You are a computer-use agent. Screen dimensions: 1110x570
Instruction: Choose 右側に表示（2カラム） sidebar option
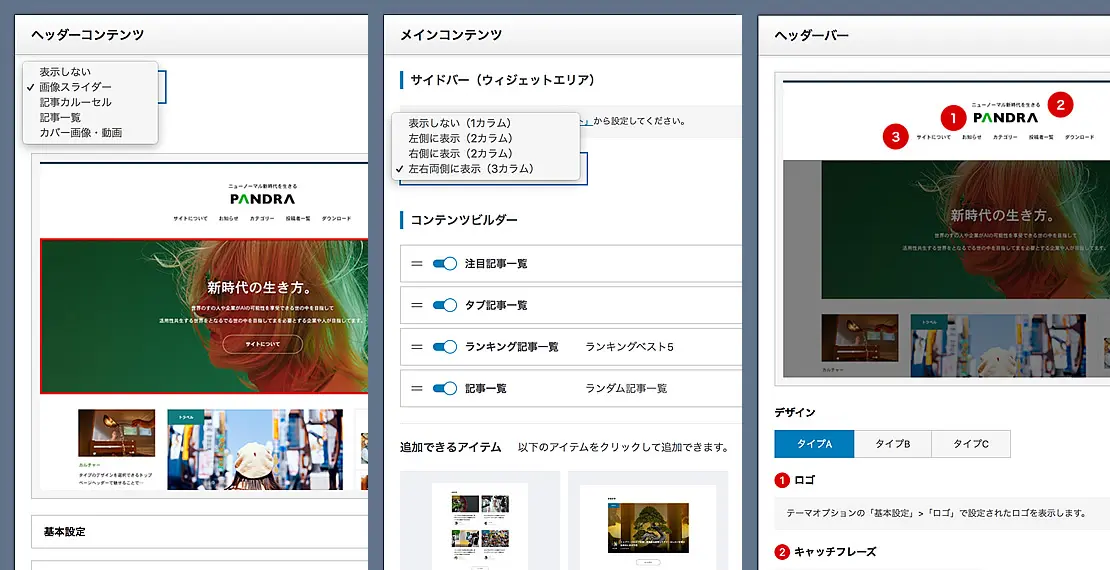pos(460,153)
